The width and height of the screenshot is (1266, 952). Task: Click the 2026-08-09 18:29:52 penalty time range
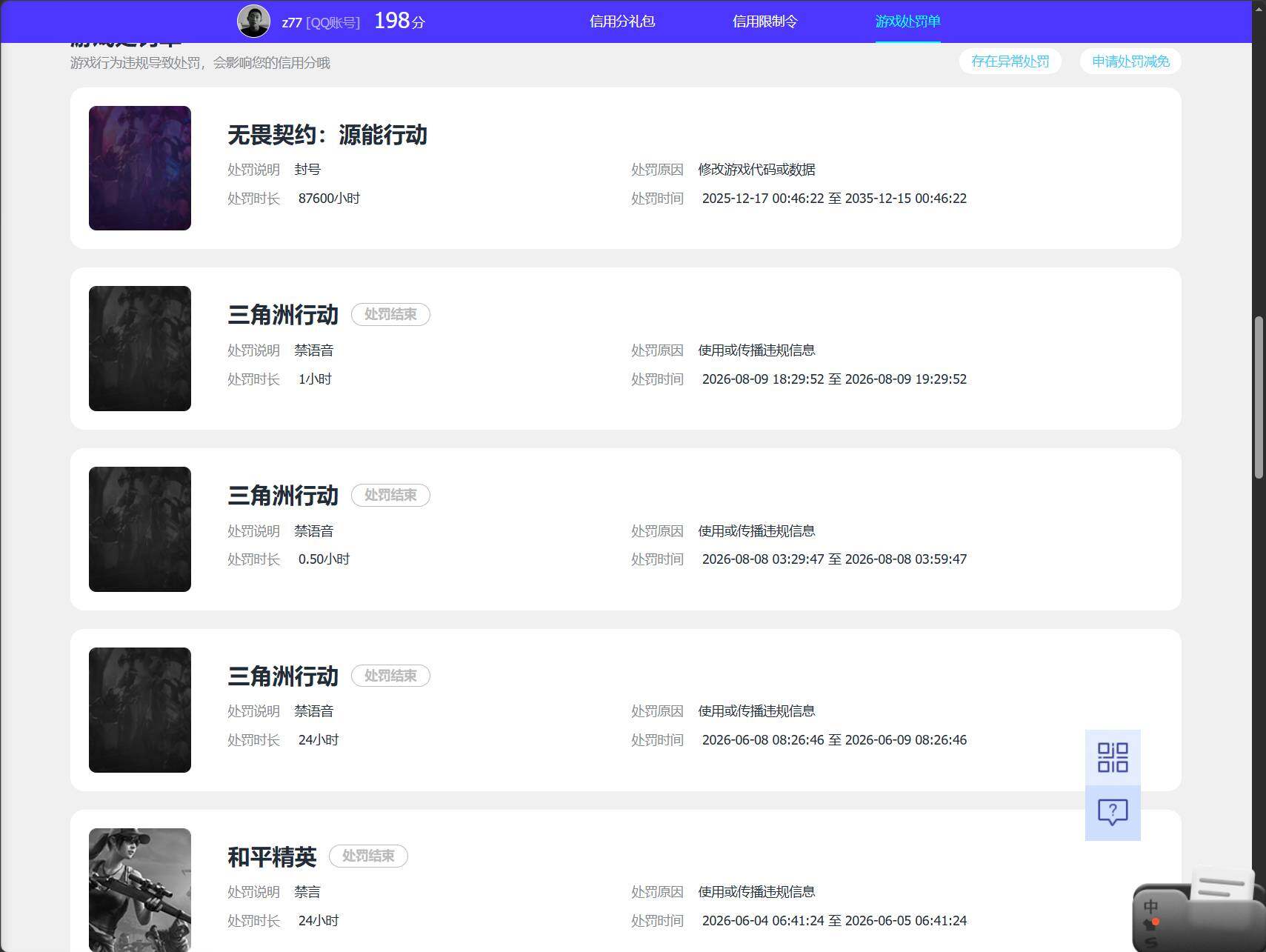tap(834, 379)
